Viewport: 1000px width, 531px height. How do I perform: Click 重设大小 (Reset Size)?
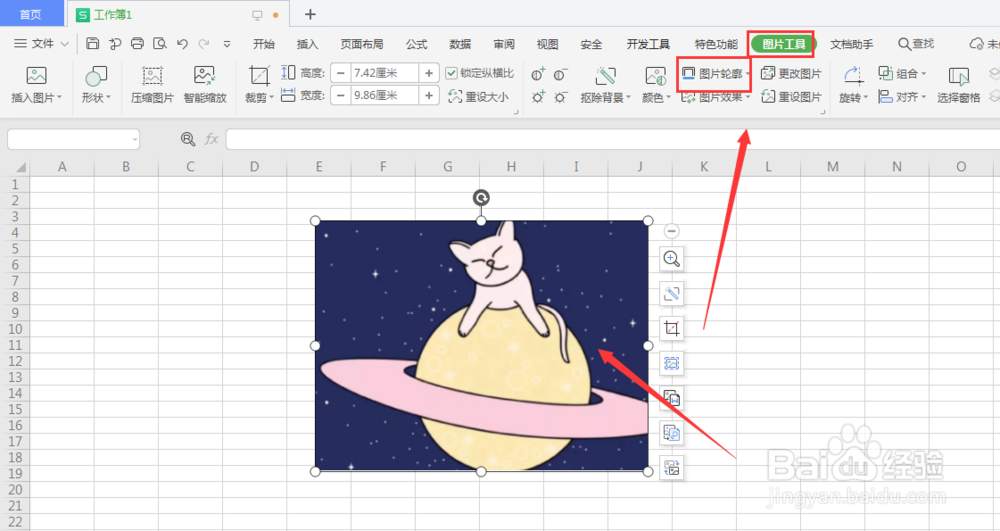pyautogui.click(x=478, y=96)
